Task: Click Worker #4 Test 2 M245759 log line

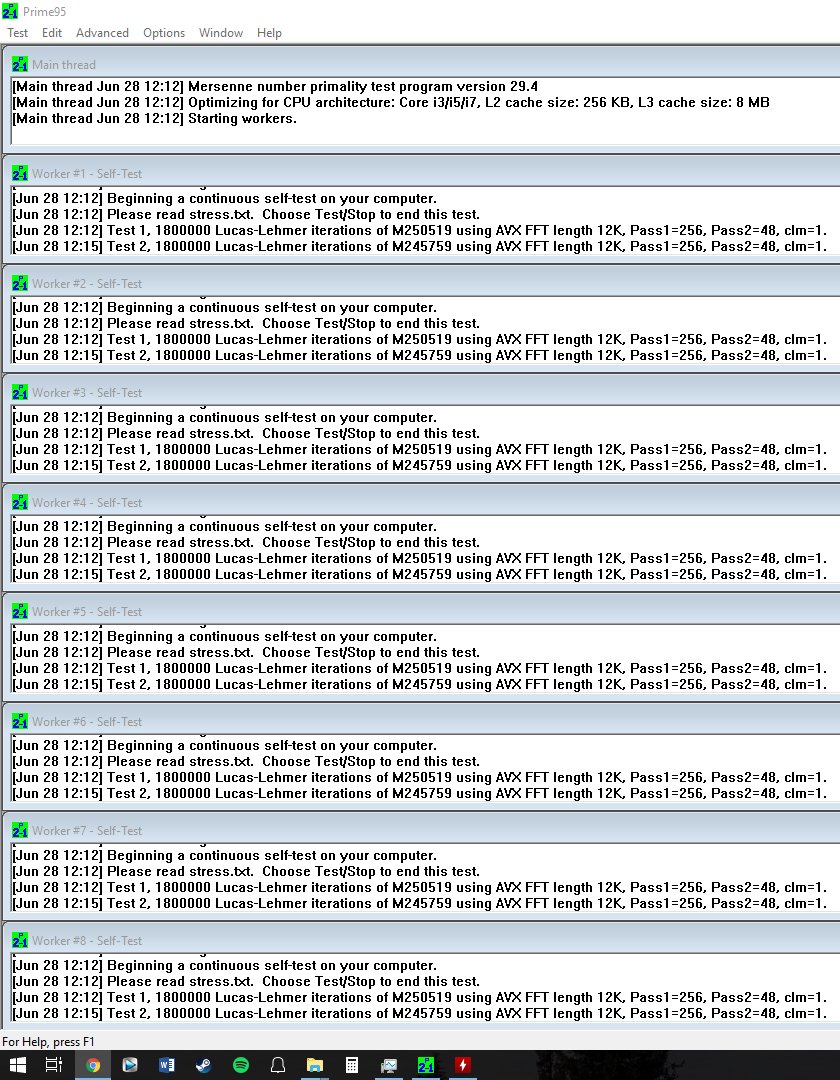Action: (x=419, y=574)
